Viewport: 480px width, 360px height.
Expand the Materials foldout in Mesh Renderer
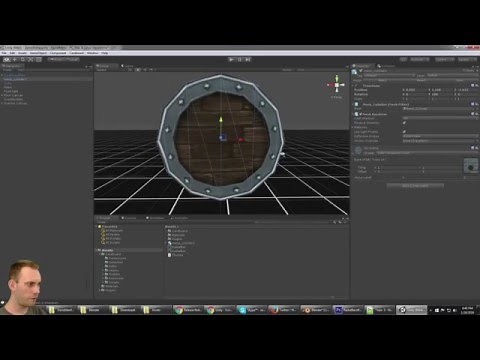[x=353, y=127]
